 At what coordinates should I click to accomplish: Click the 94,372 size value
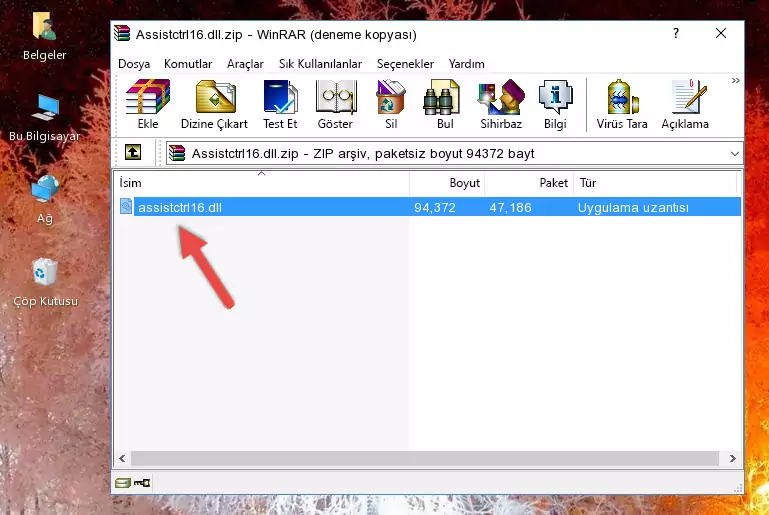[x=435, y=207]
